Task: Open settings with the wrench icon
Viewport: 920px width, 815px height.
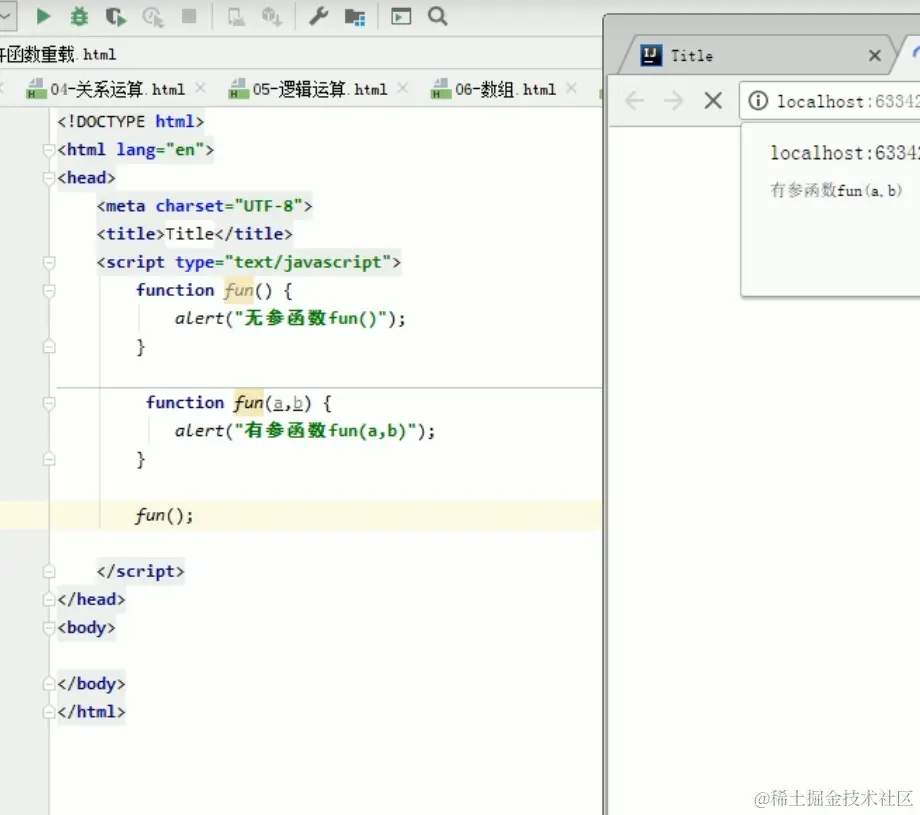Action: (x=319, y=16)
